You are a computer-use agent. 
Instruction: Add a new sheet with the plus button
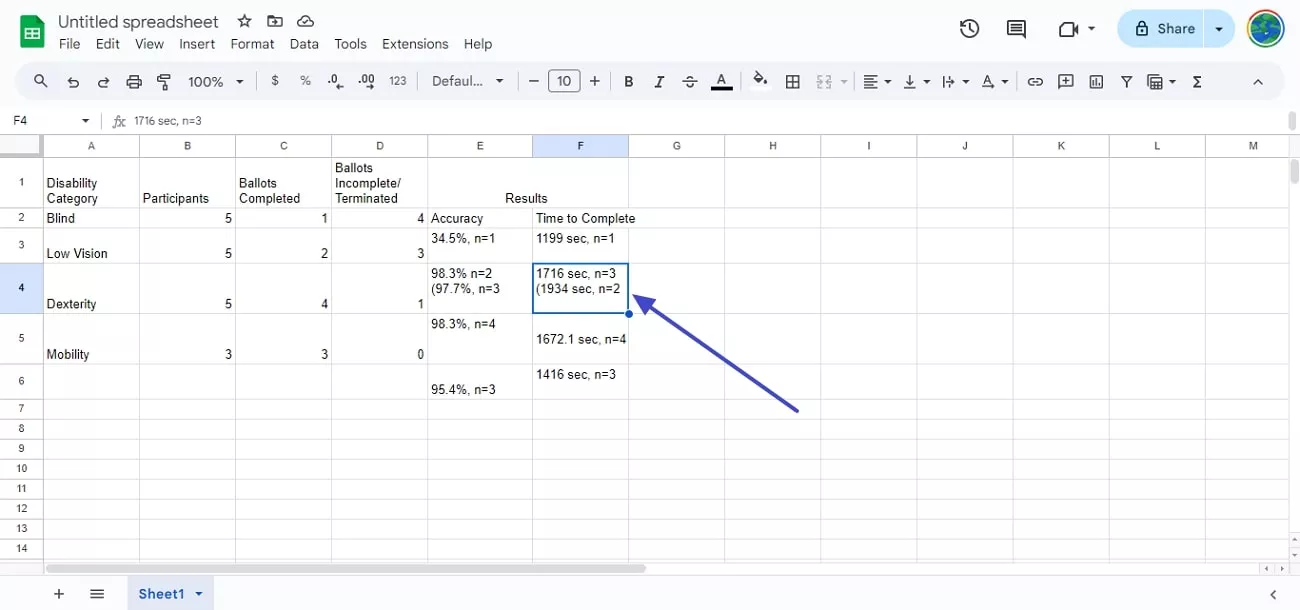click(x=58, y=593)
